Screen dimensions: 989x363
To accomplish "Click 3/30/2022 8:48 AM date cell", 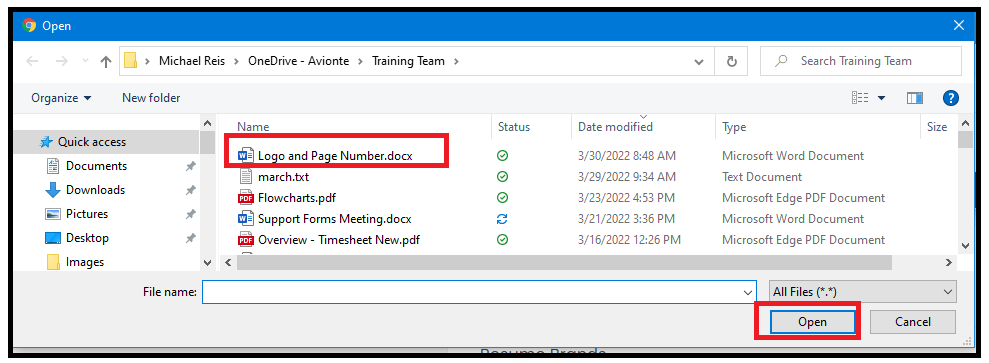I will coord(627,156).
